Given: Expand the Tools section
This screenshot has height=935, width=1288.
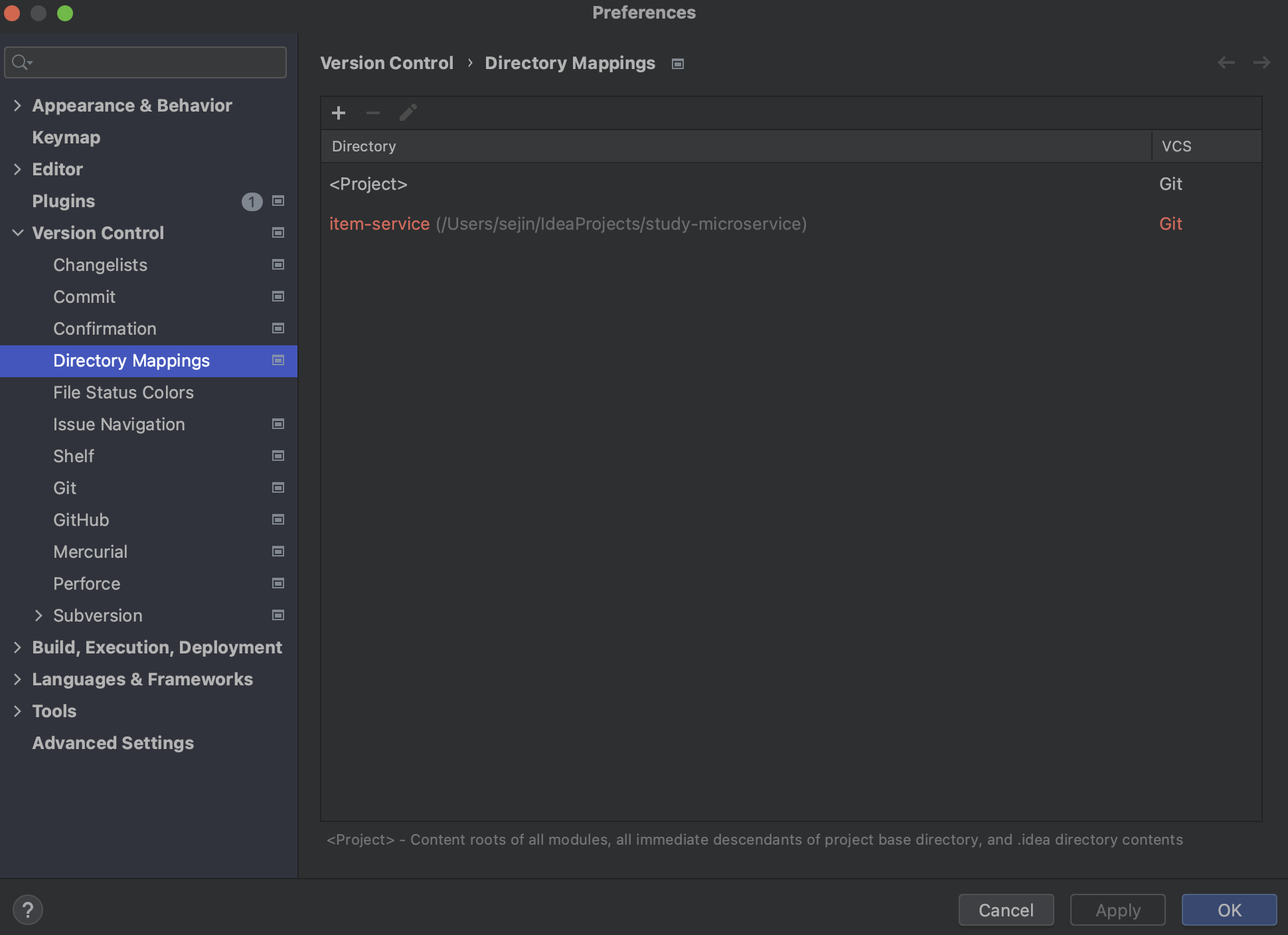Looking at the screenshot, I should (x=17, y=711).
